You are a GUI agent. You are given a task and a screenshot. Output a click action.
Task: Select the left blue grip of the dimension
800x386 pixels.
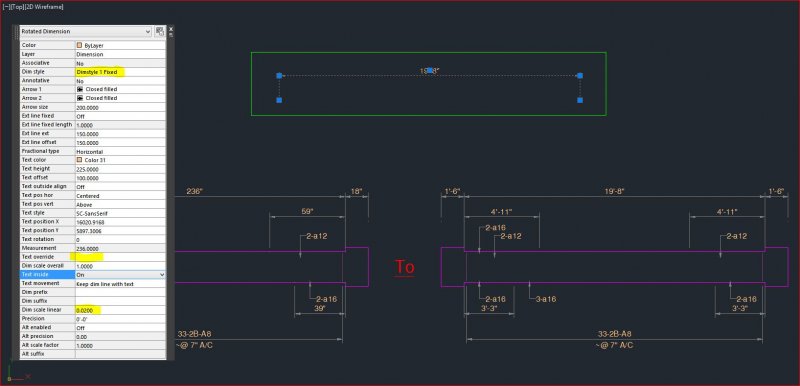click(279, 75)
